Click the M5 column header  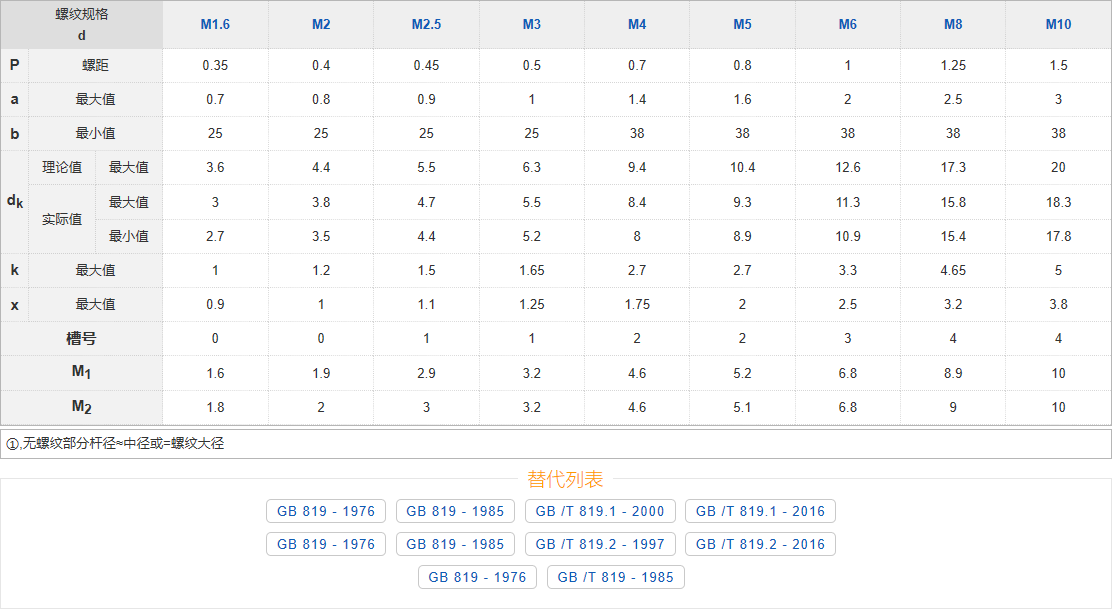[x=742, y=24]
